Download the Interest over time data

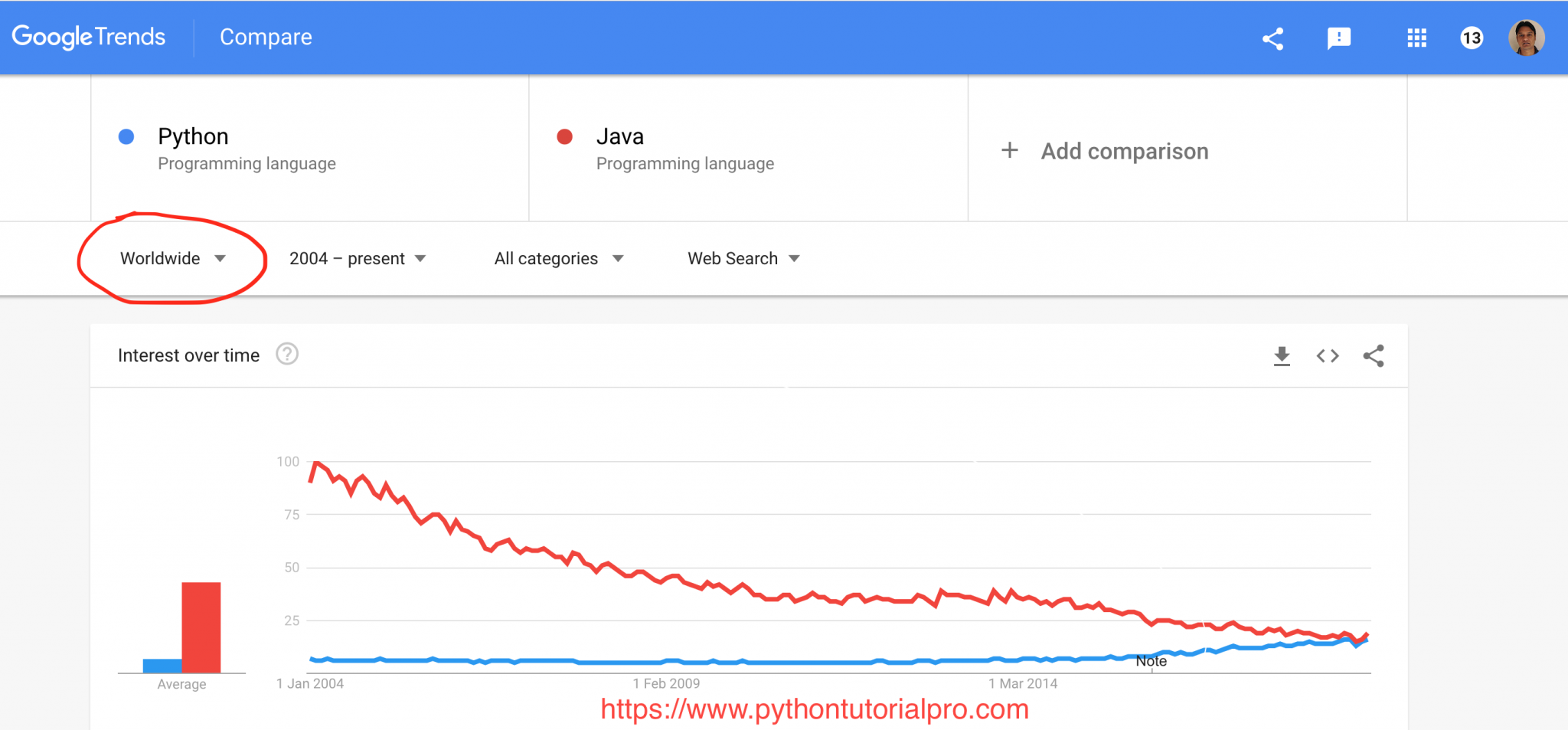click(x=1282, y=355)
